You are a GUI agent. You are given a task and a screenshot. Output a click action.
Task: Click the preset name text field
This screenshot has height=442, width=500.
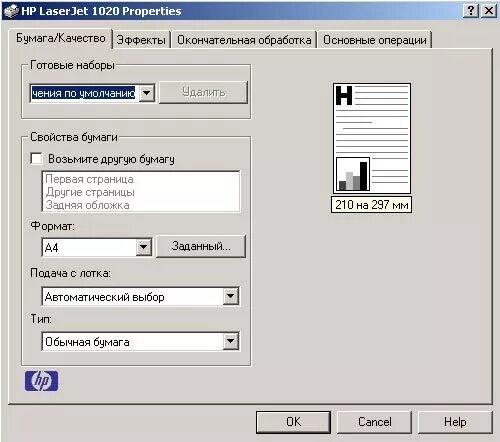[84, 93]
